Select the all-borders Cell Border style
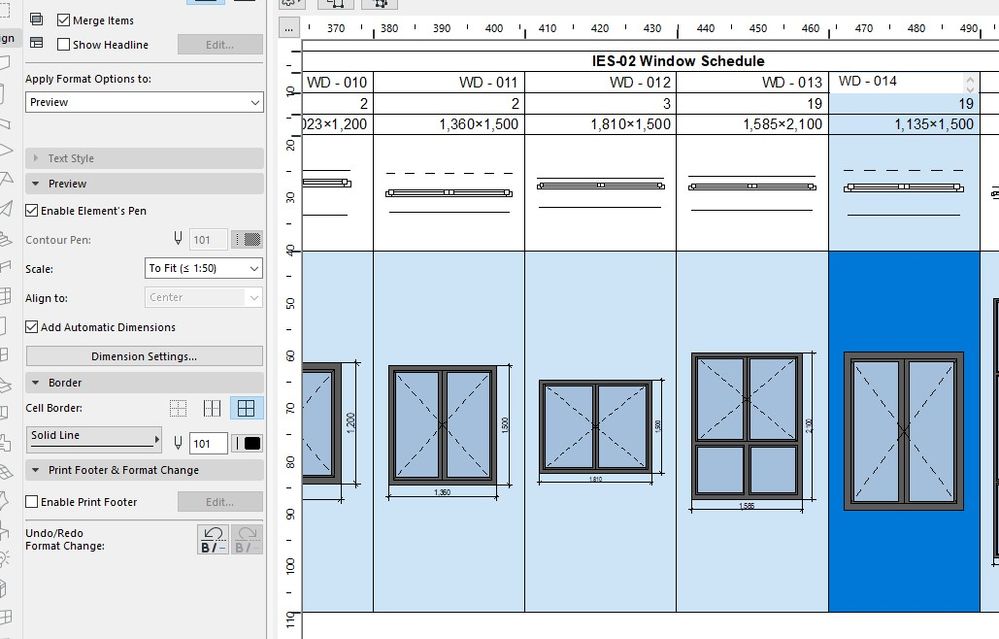Image resolution: width=999 pixels, height=639 pixels. pos(245,408)
